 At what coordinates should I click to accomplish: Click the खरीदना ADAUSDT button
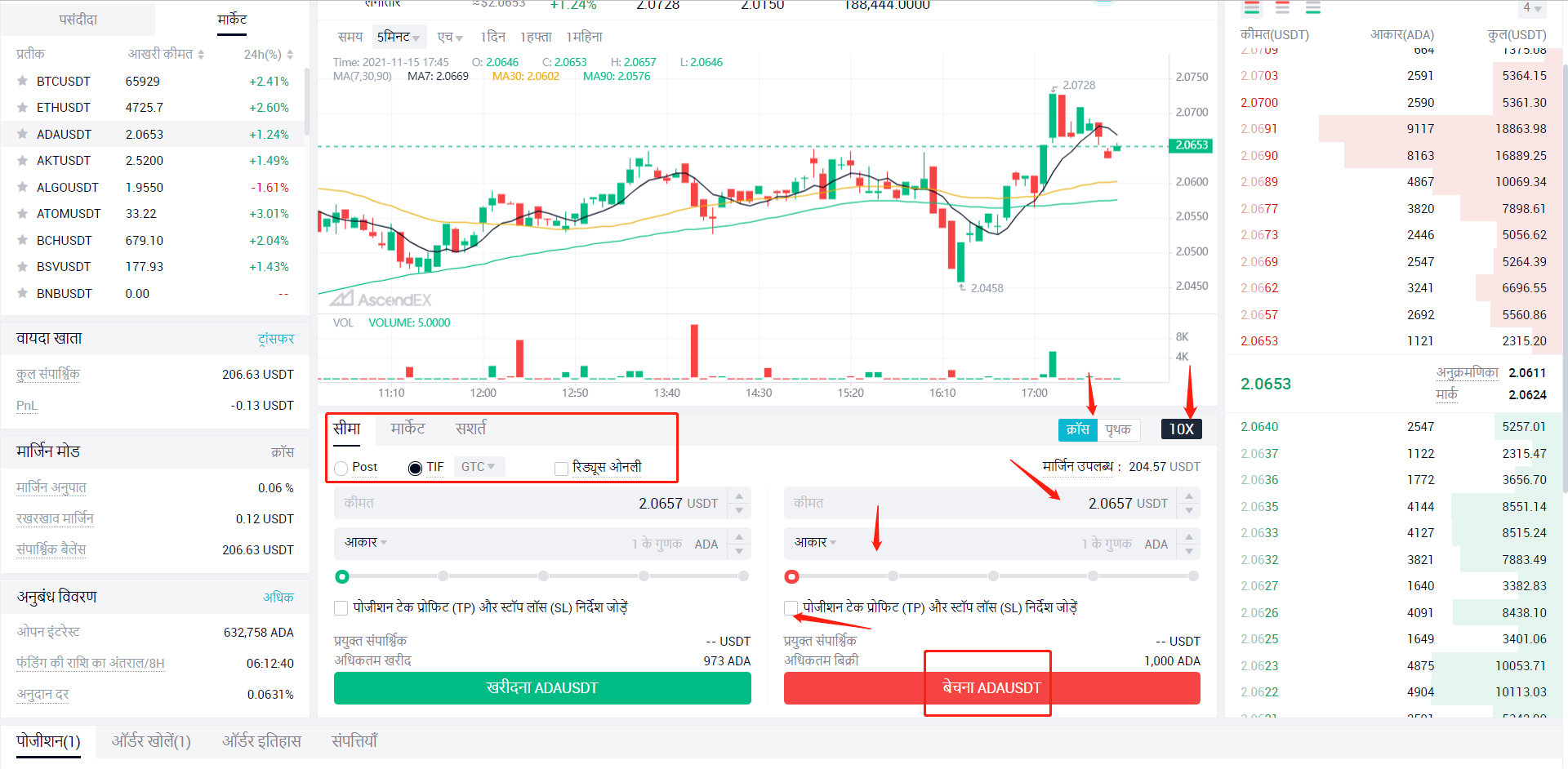click(x=542, y=688)
